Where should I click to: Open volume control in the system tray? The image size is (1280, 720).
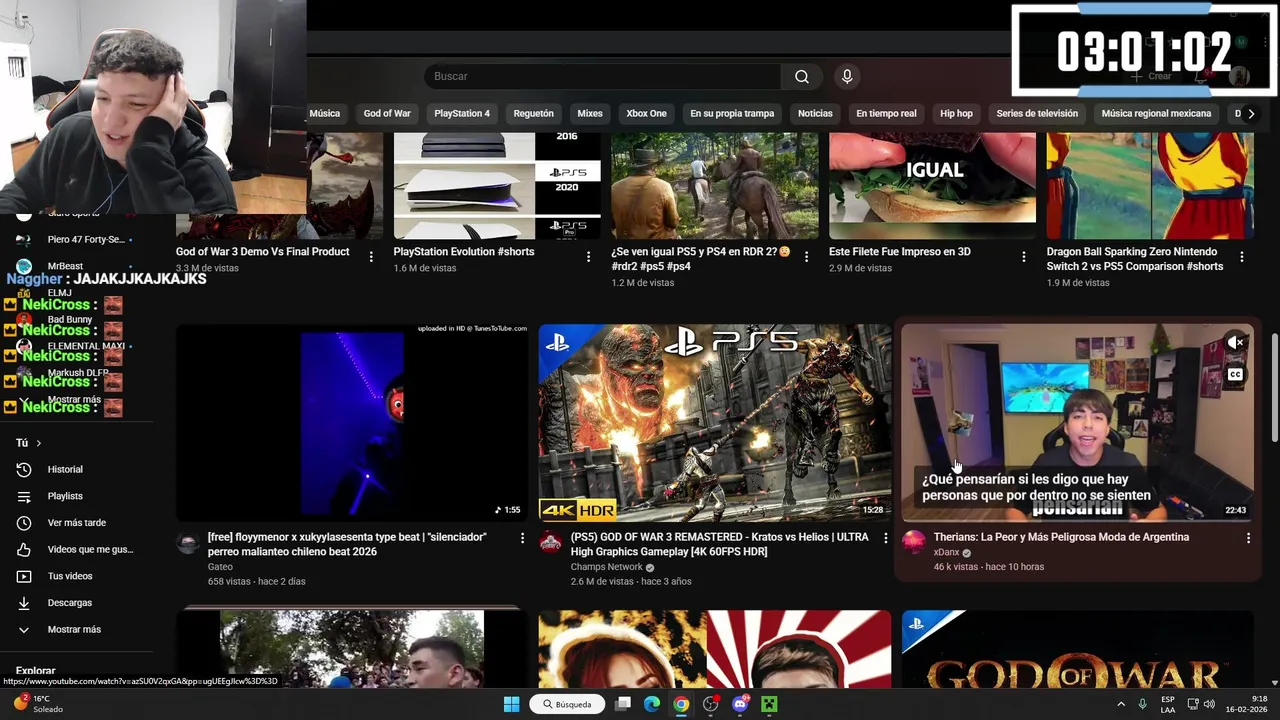click(1210, 704)
